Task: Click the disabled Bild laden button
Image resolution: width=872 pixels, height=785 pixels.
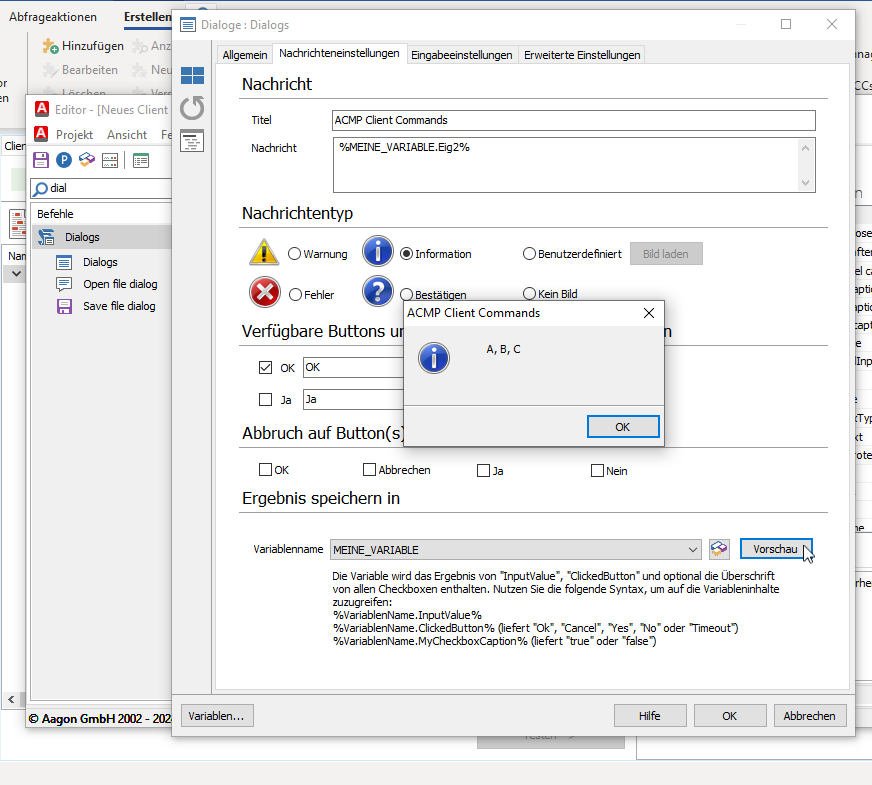Action: (x=666, y=254)
